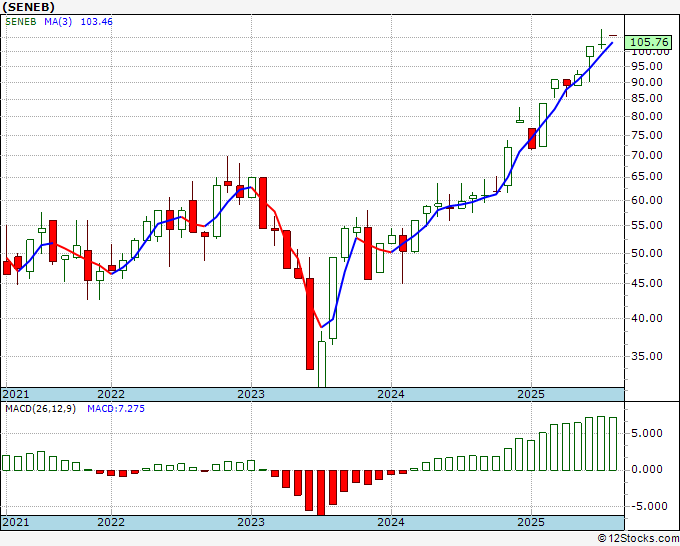Viewport: 680px width, 546px height.
Task: Click the 65.00 price axis label
Action: tap(647, 177)
